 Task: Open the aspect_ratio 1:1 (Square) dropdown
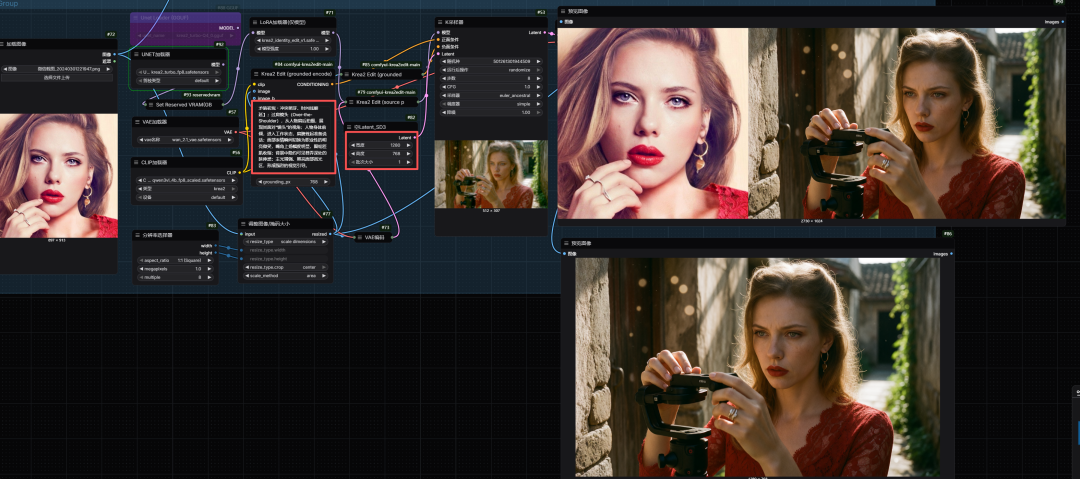tap(176, 260)
